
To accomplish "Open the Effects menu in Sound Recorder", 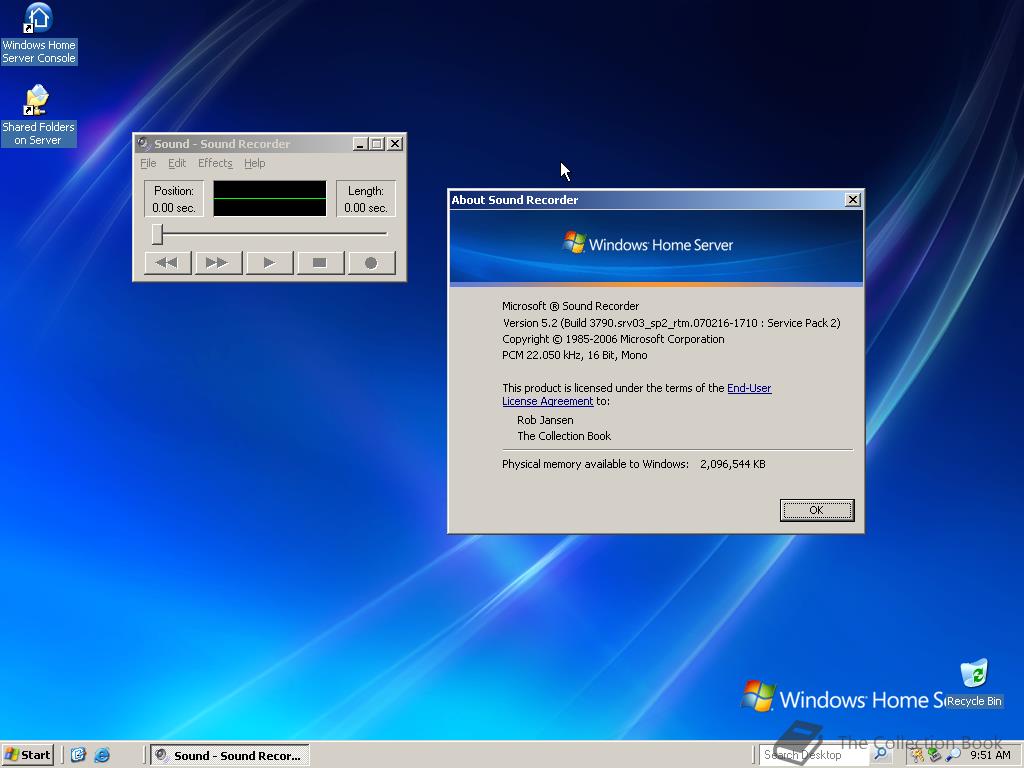I will (x=216, y=163).
